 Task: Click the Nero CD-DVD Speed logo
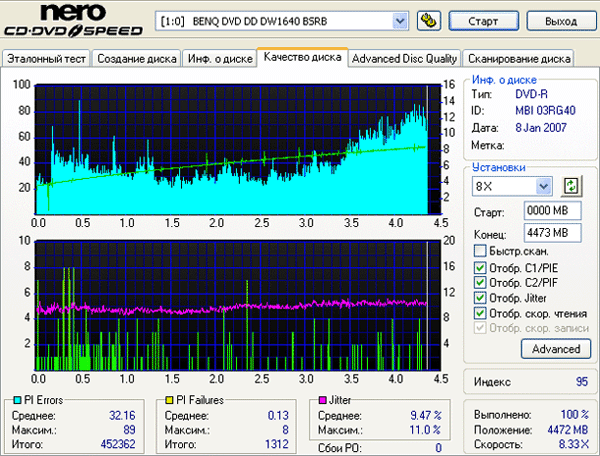(75, 20)
